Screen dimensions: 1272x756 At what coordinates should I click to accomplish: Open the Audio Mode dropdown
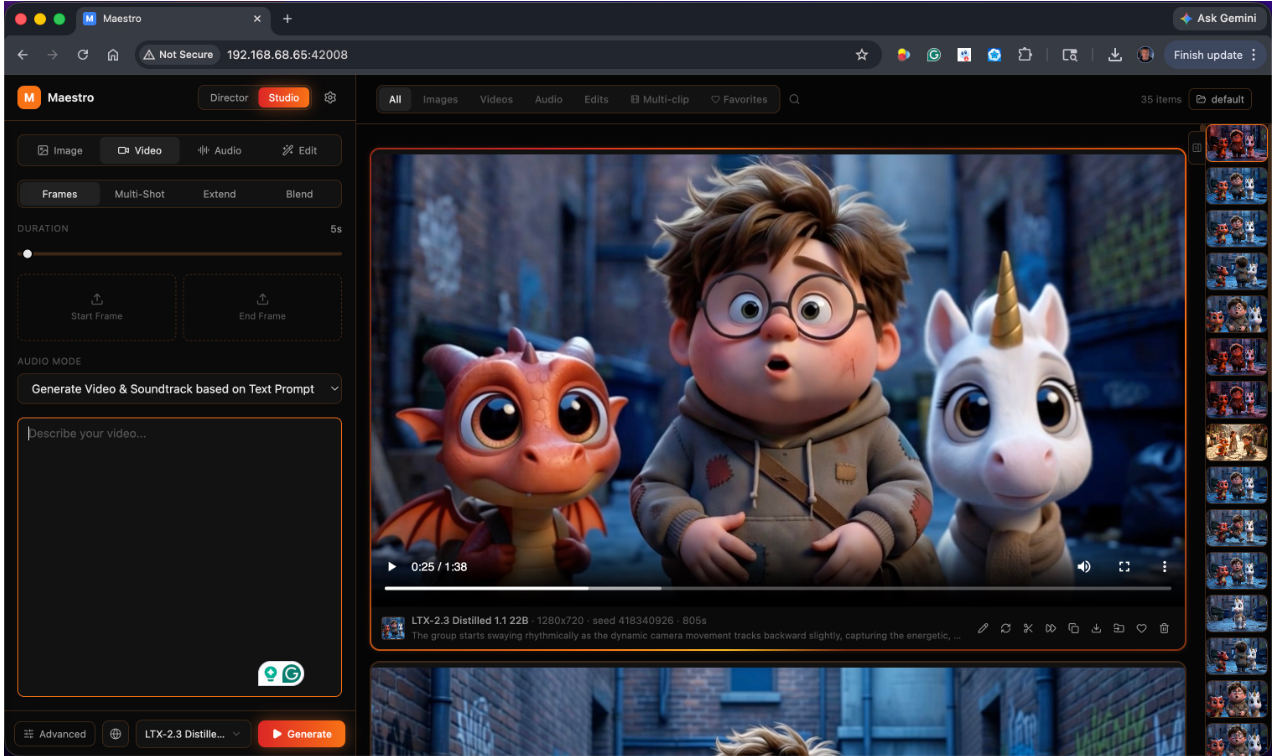pos(180,389)
